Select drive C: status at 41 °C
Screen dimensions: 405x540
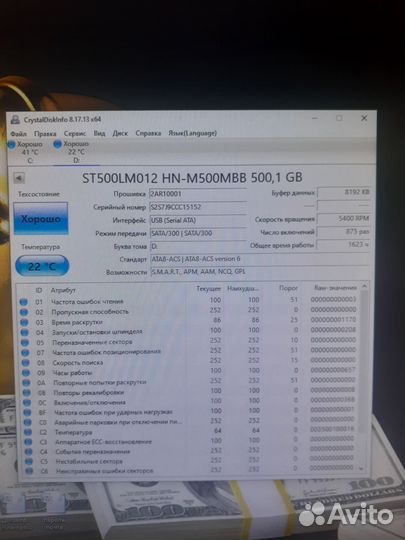click(x=26, y=152)
